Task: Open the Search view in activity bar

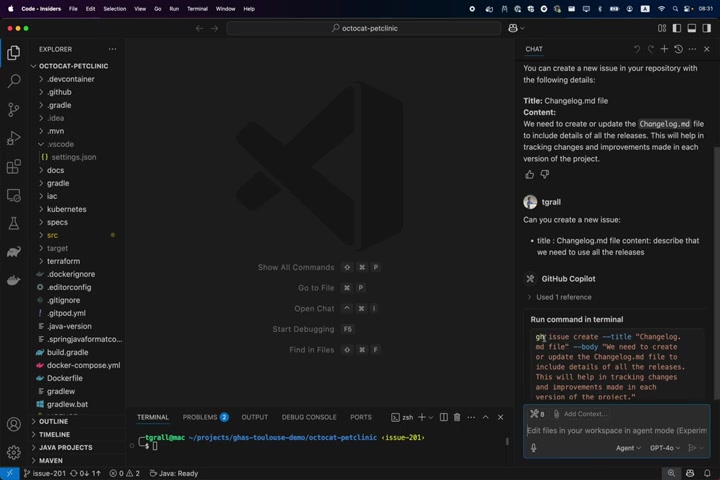Action: [x=14, y=81]
